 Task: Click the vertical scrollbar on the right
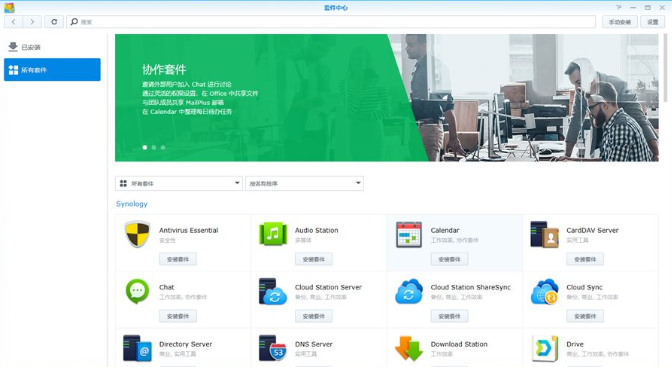tap(665, 68)
